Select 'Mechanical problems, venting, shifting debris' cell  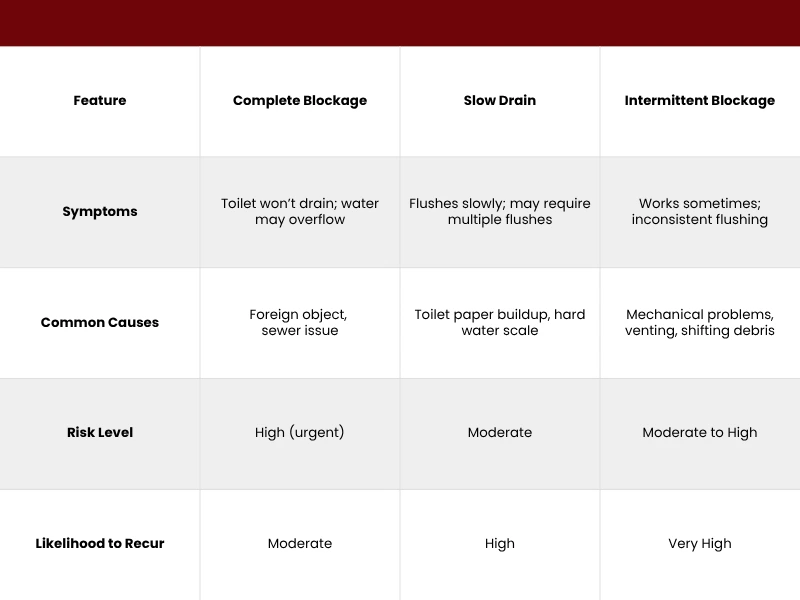point(700,322)
